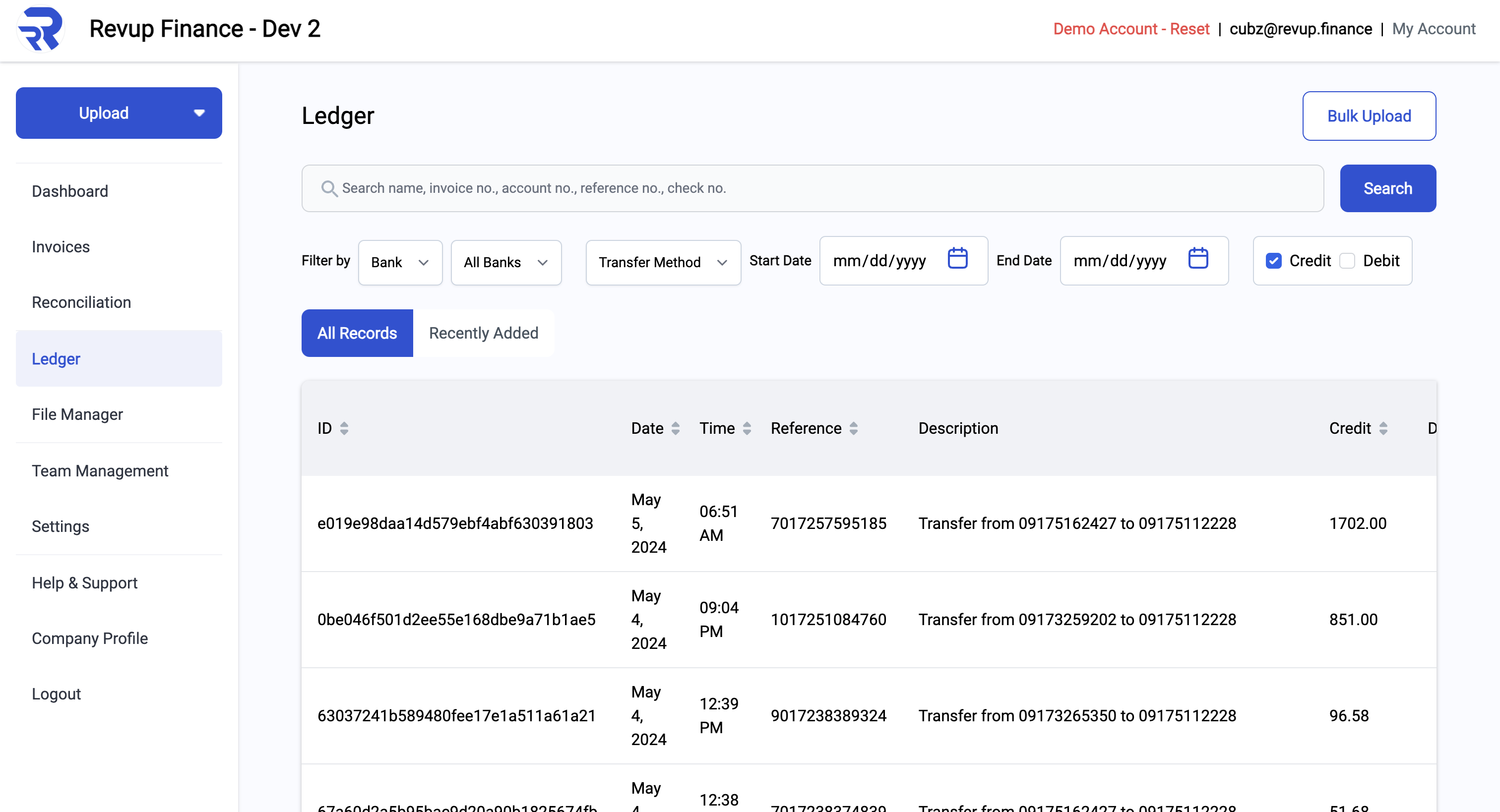Open the Bank filter dropdown

click(400, 263)
